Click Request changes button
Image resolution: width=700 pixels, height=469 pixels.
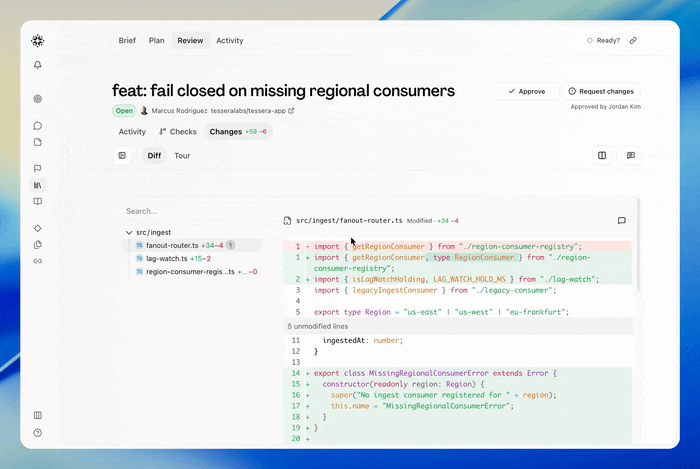[601, 91]
